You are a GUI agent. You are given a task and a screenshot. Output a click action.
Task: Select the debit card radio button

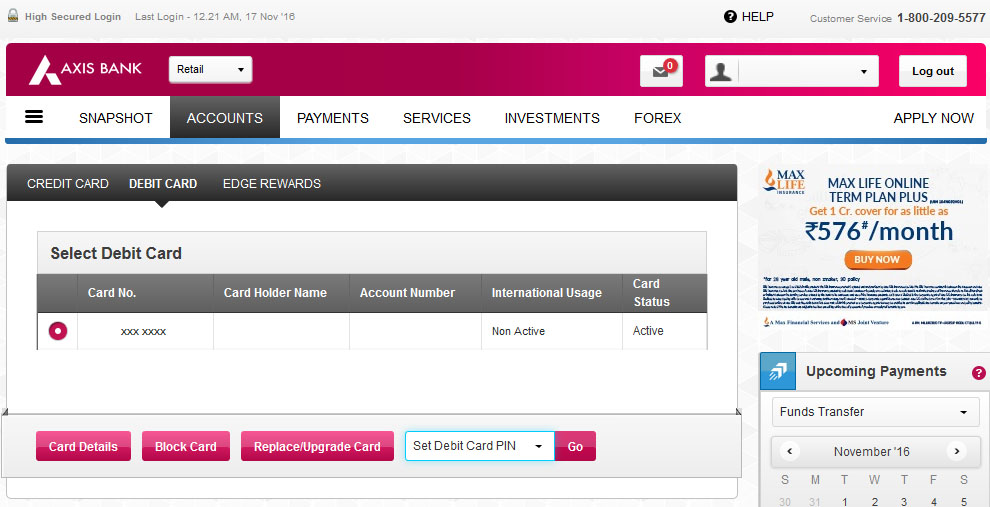pos(58,331)
